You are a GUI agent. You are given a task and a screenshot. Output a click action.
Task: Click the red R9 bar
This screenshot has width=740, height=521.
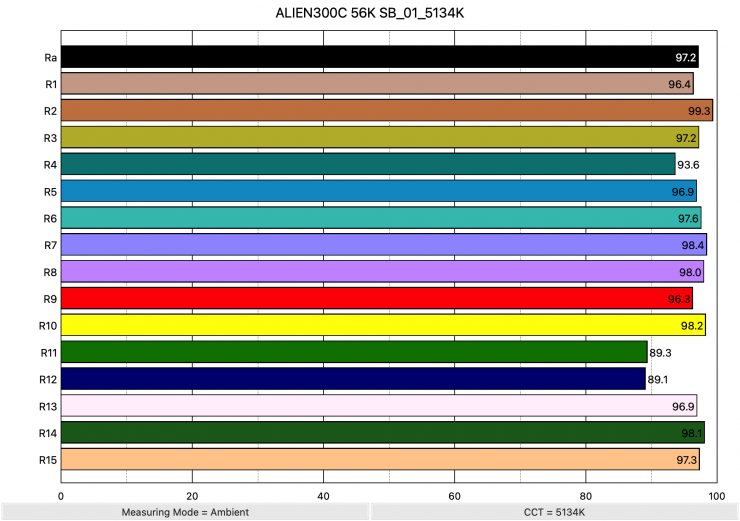(x=376, y=298)
